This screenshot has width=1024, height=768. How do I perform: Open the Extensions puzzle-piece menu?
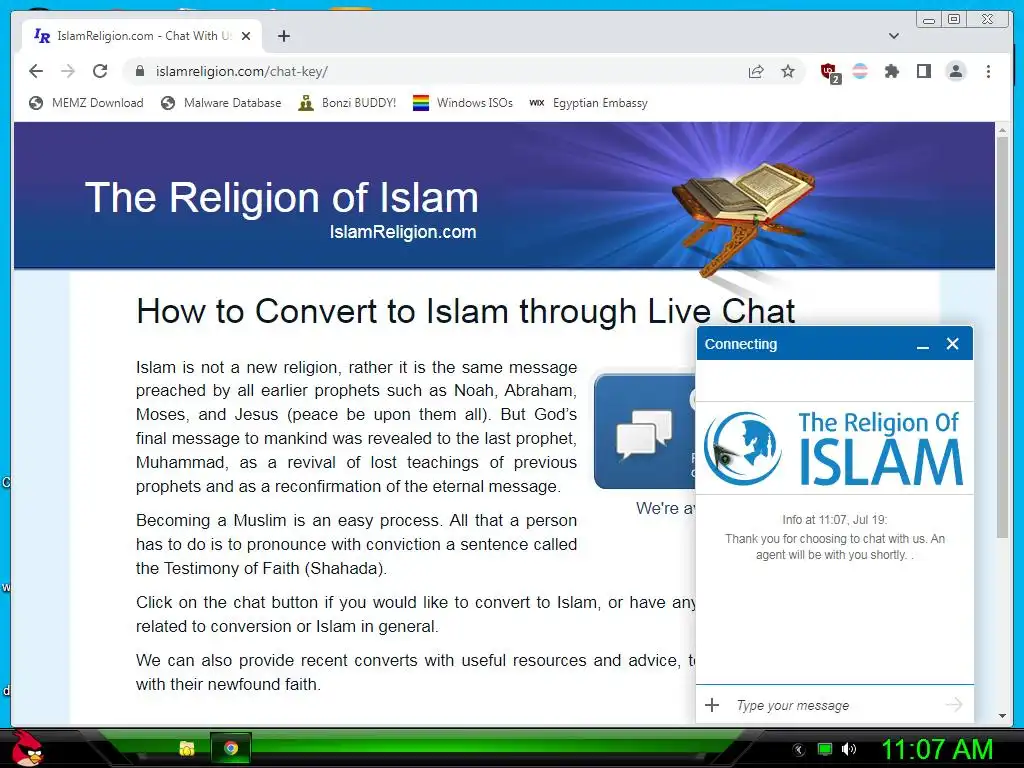click(x=892, y=71)
